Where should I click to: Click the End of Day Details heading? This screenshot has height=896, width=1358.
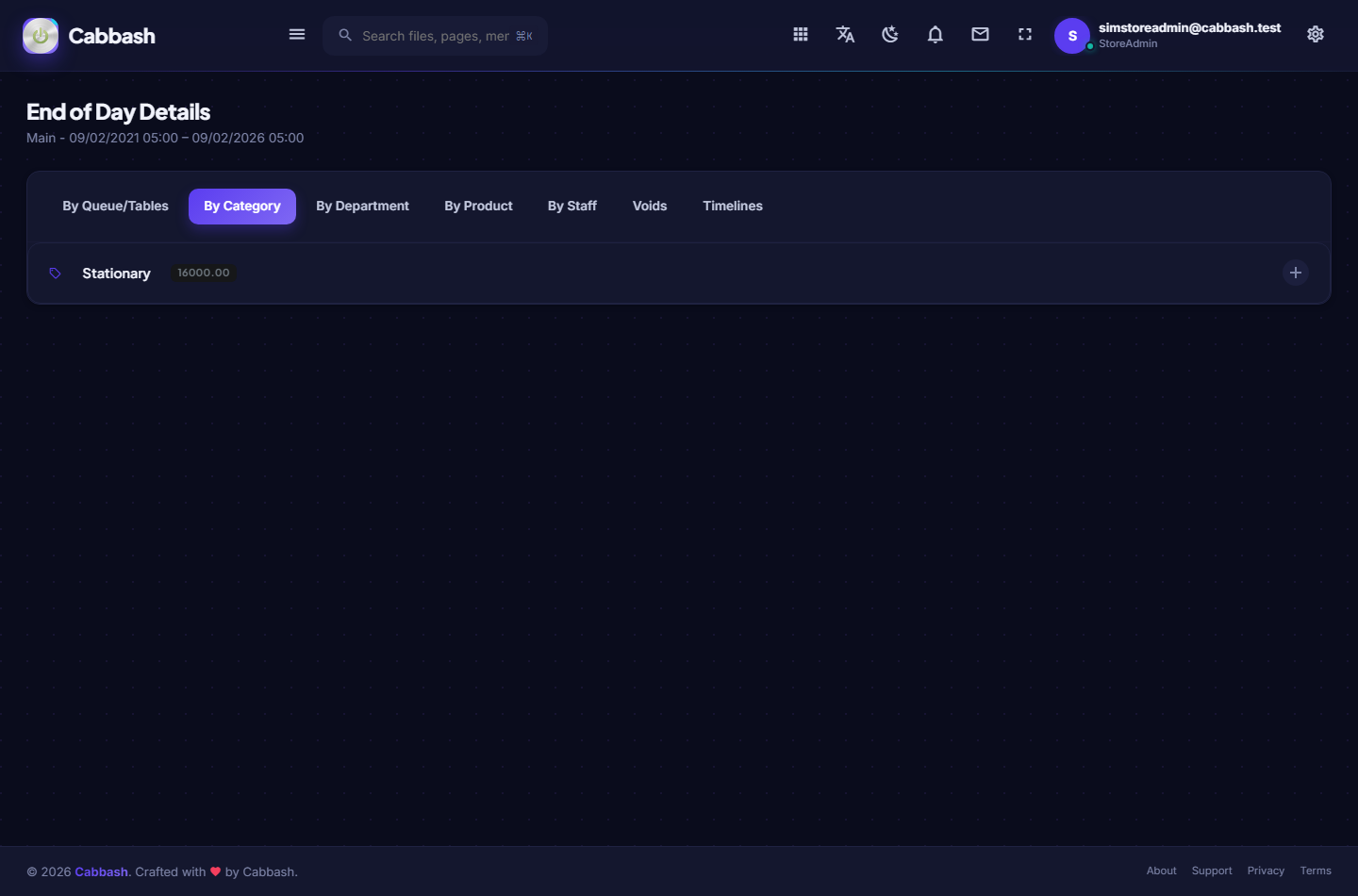click(118, 112)
